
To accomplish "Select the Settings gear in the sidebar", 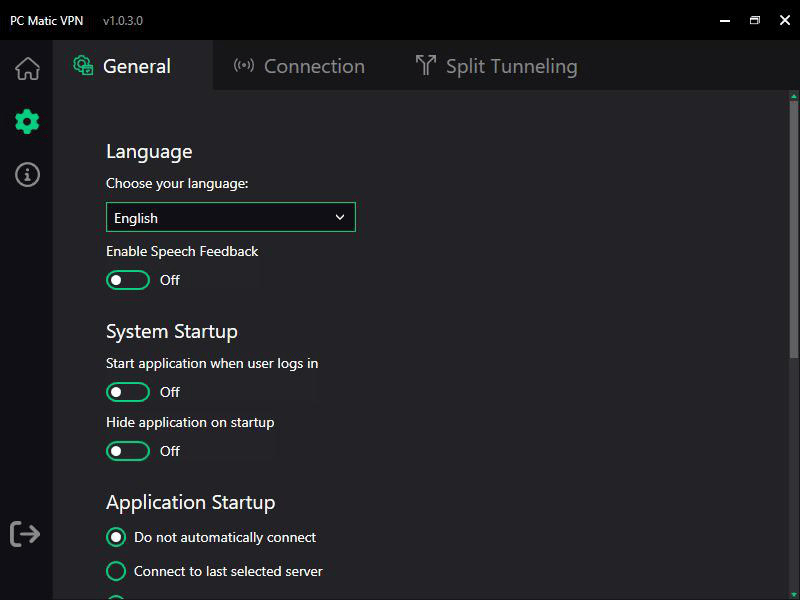I will pos(27,121).
